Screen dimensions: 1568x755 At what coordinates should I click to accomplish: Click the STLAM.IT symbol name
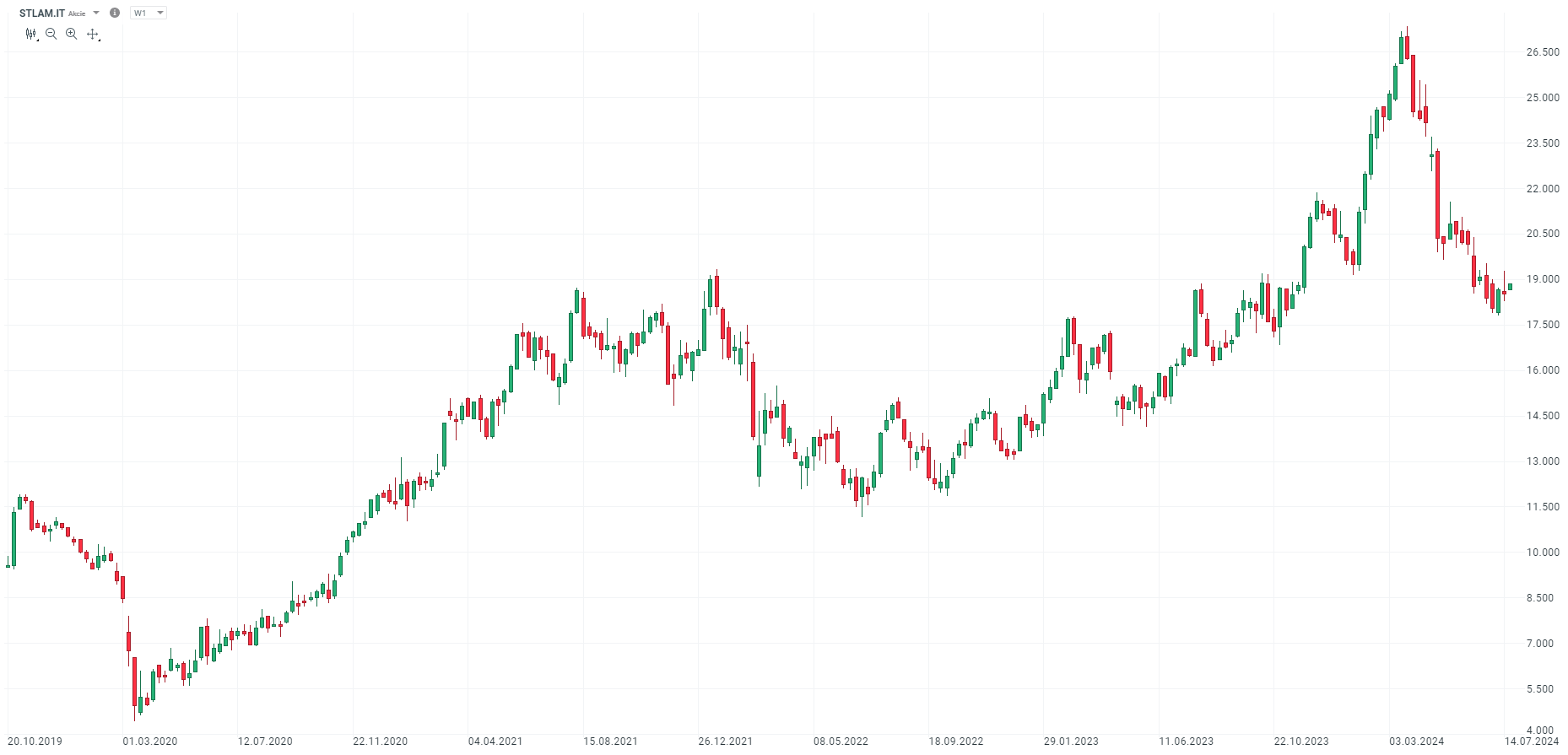coord(42,13)
